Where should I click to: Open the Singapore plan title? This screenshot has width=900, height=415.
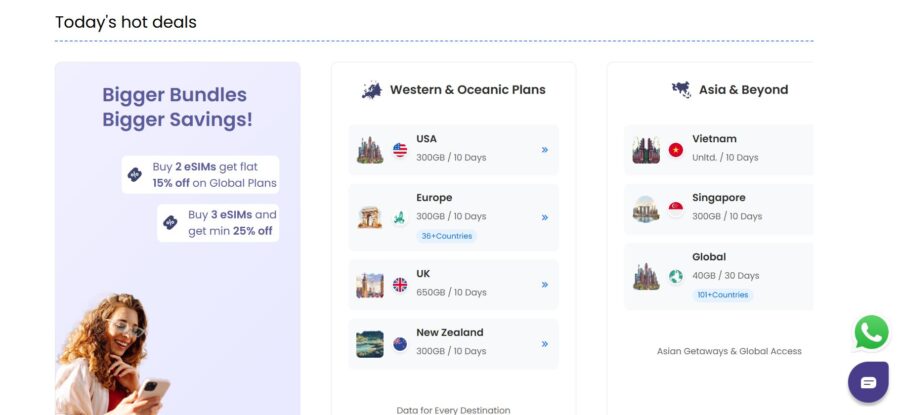(719, 197)
